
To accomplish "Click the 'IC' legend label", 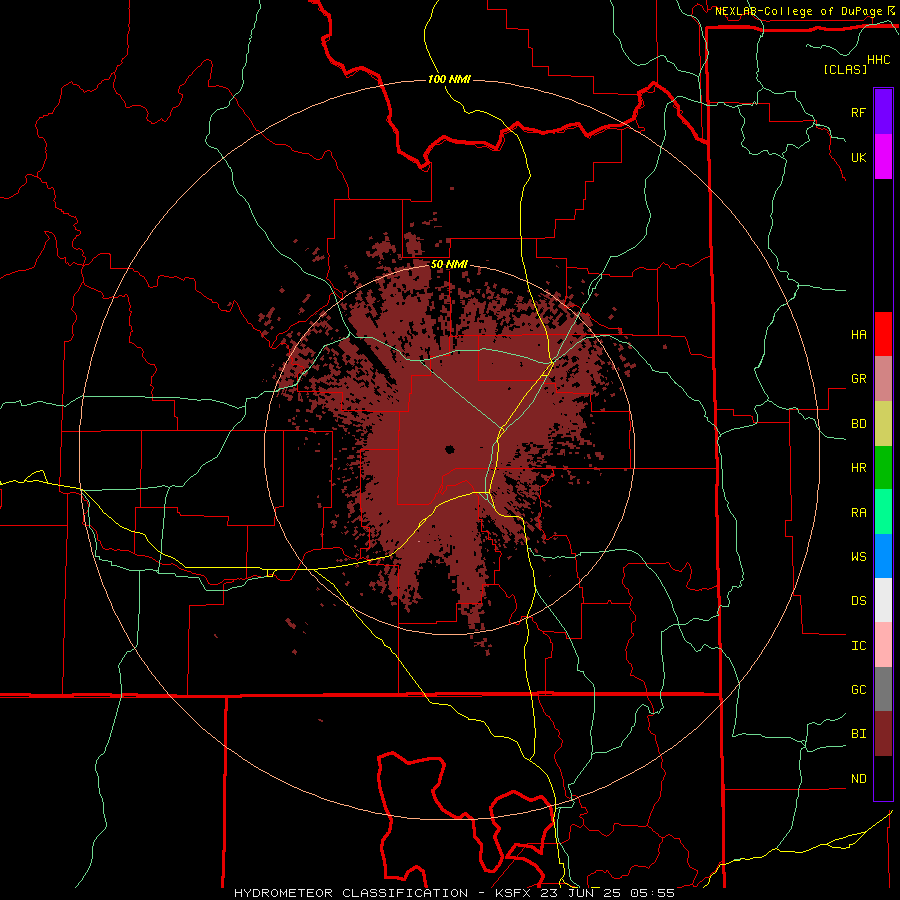I will pyautogui.click(x=858, y=646).
